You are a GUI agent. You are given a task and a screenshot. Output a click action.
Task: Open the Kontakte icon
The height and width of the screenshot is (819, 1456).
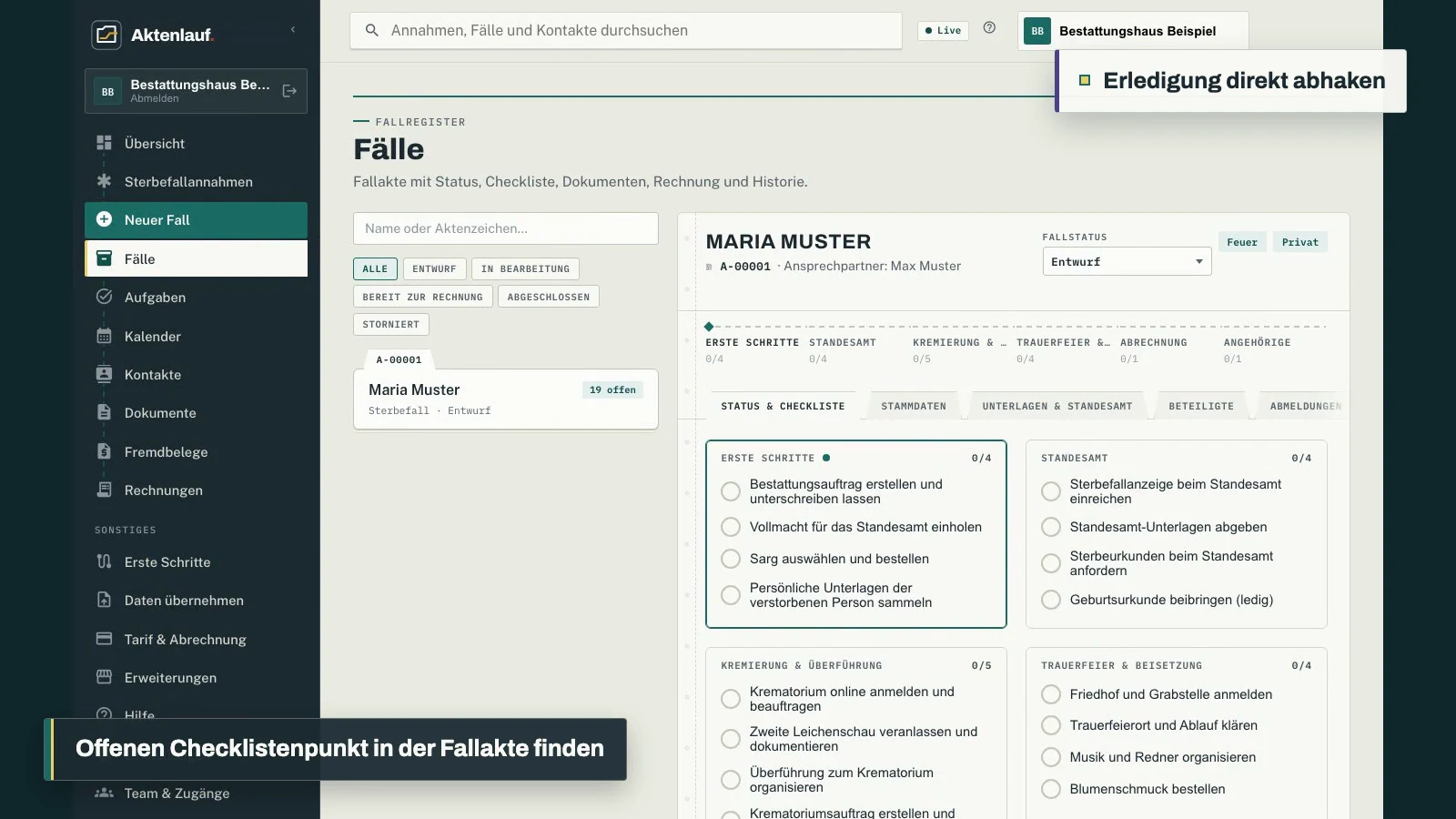tap(105, 374)
